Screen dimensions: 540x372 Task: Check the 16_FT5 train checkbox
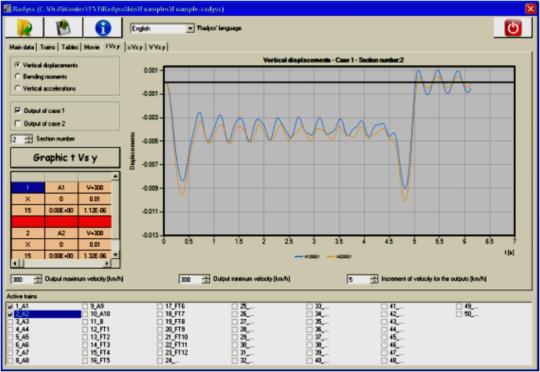(85, 360)
